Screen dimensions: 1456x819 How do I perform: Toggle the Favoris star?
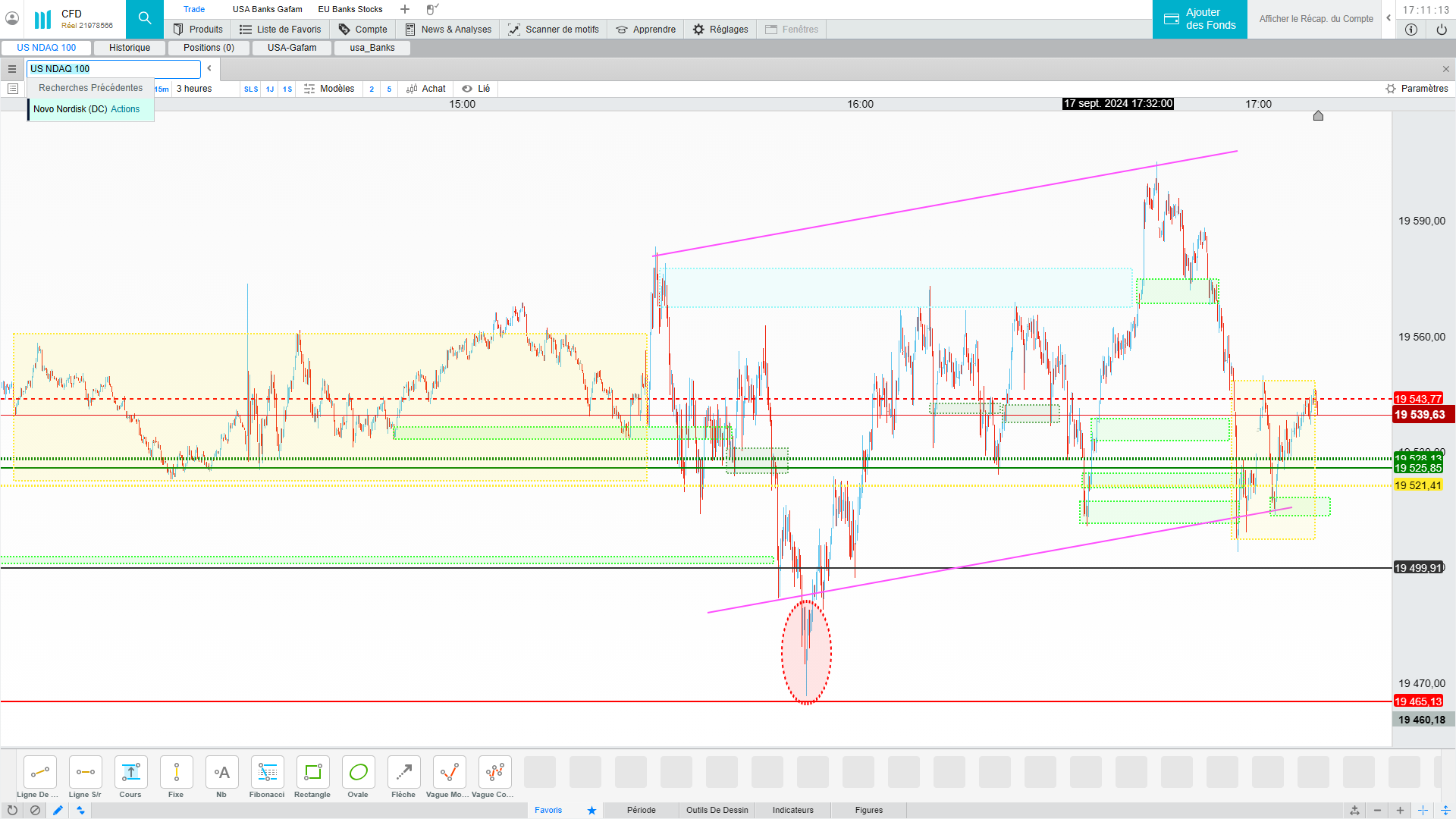click(591, 810)
